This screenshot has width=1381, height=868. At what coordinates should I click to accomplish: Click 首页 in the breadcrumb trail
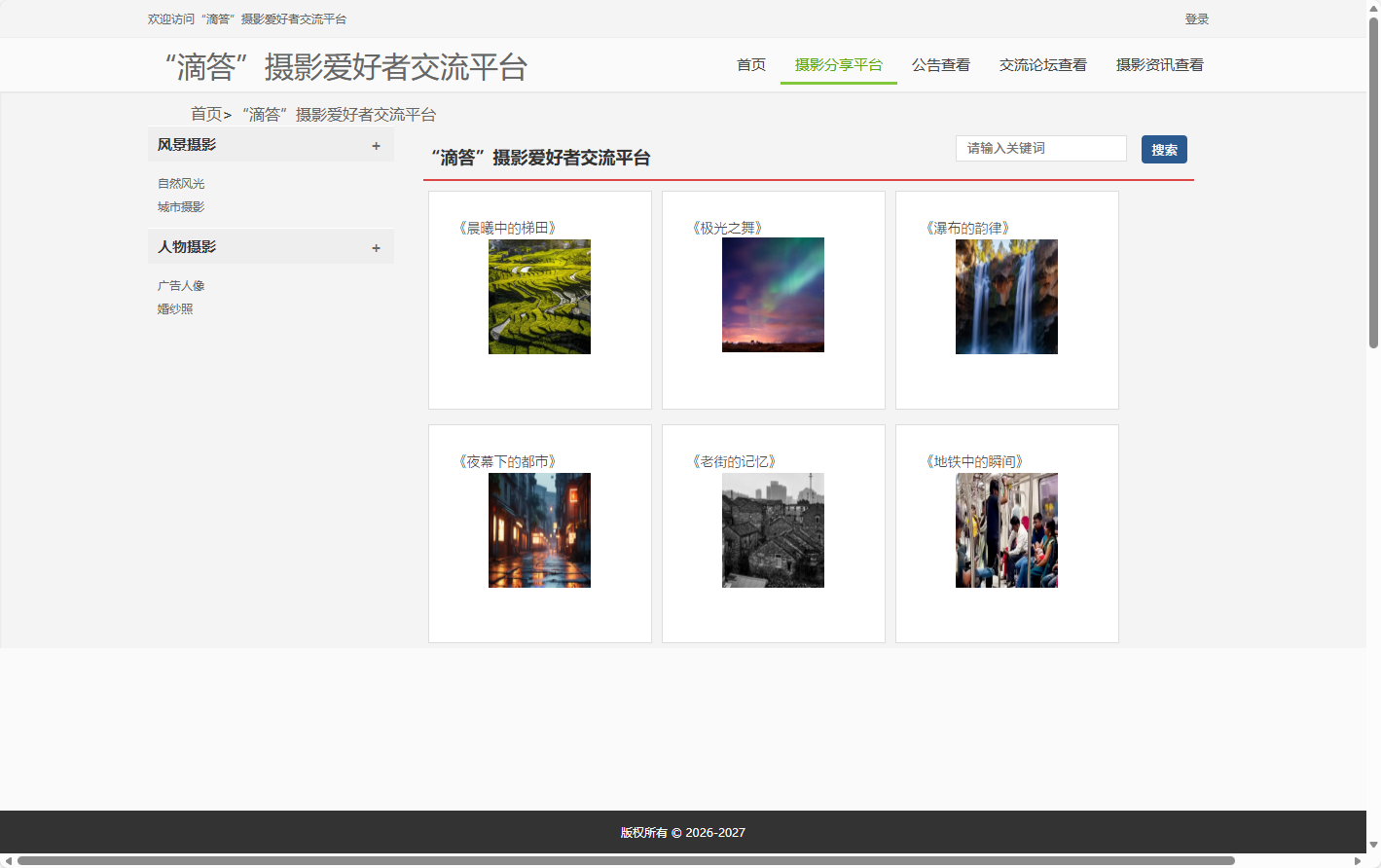(x=206, y=114)
